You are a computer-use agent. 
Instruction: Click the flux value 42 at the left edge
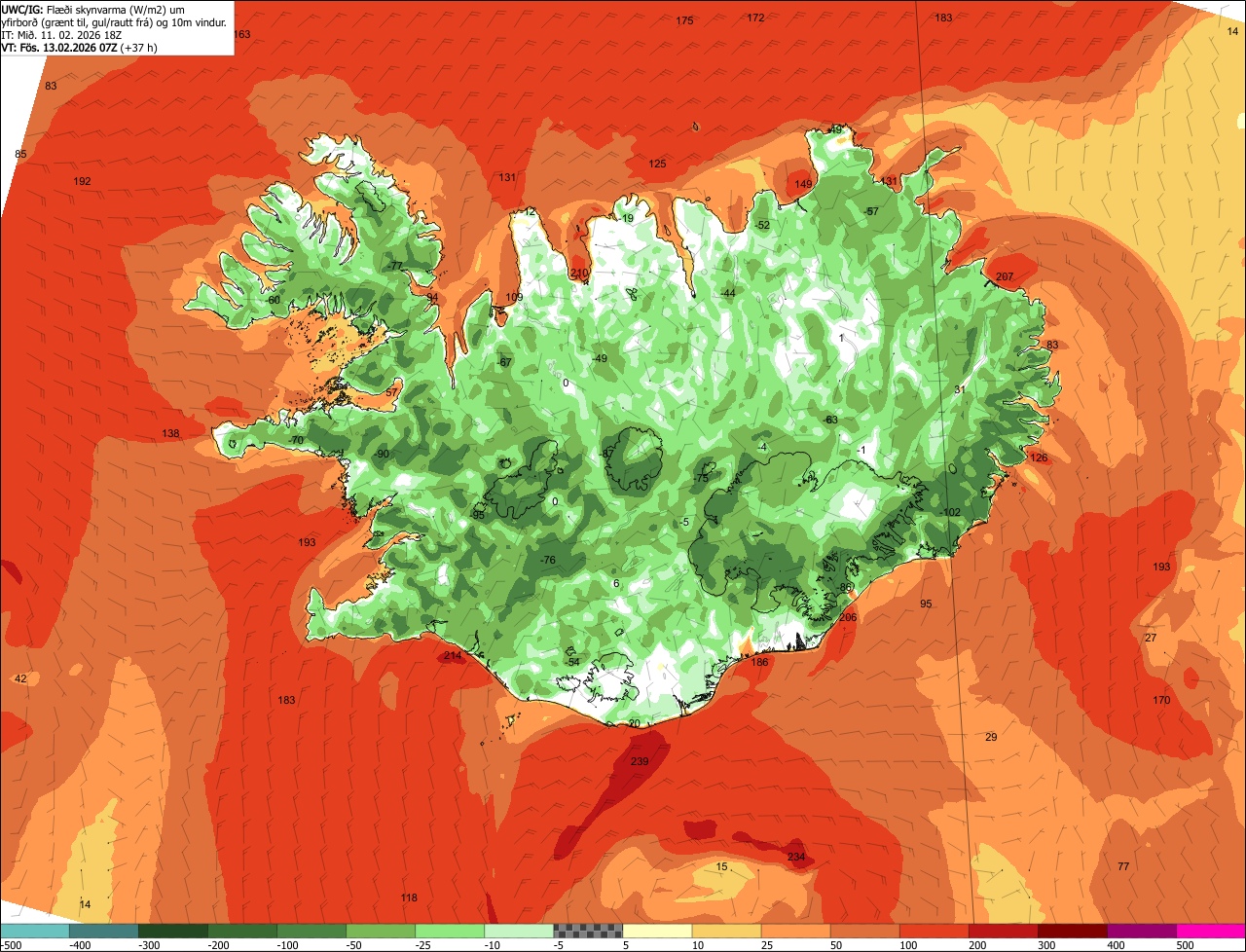coord(20,678)
